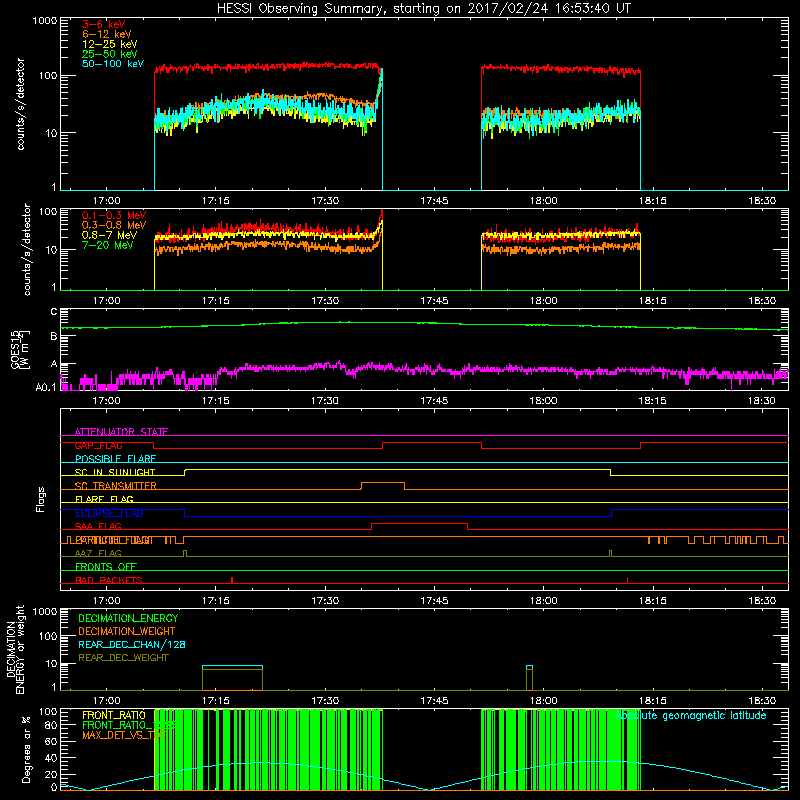The width and height of the screenshot is (800, 800).
Task: Click the 25-50 keV legend entry
Action: tap(109, 54)
